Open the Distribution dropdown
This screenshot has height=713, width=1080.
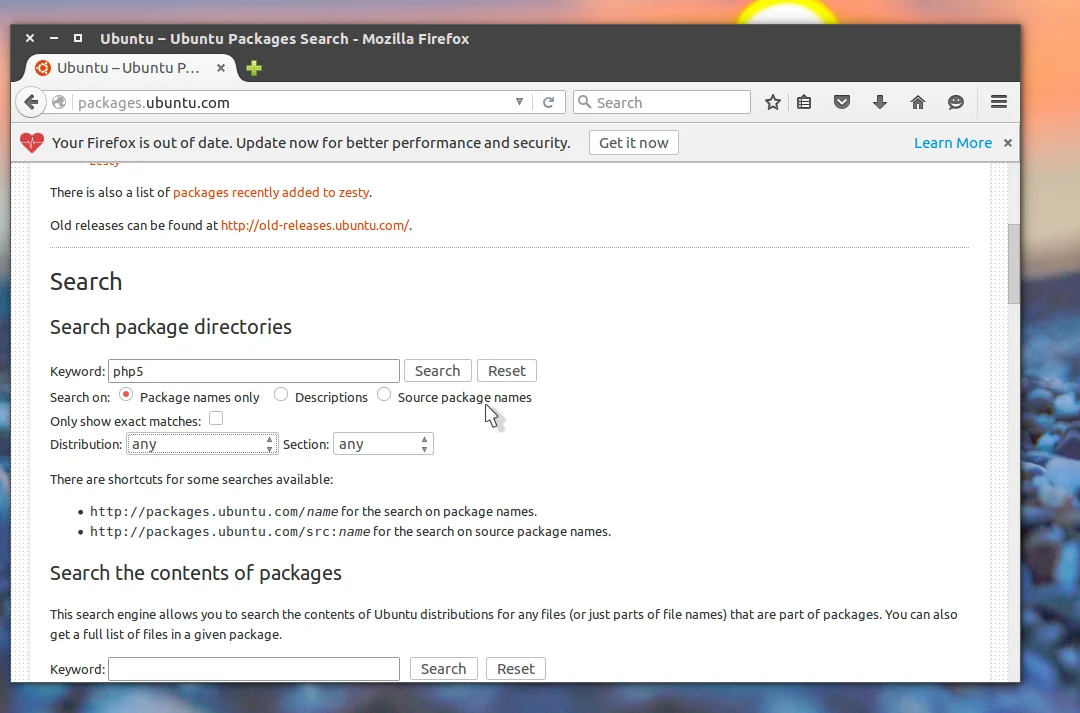202,444
